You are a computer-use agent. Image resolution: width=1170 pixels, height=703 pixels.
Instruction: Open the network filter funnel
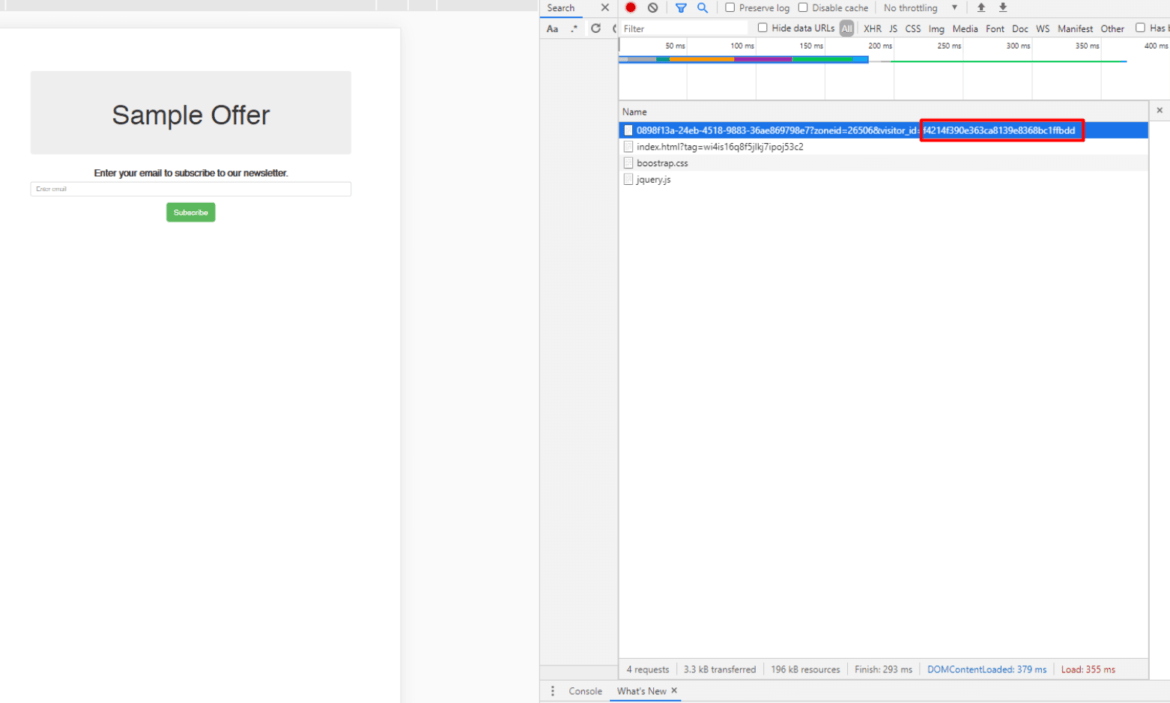click(681, 8)
